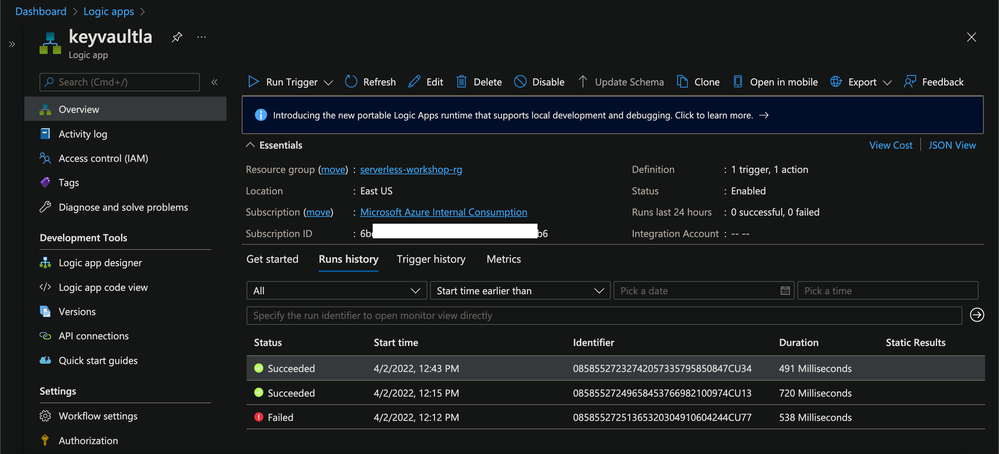Sort by the Status column header
The width and height of the screenshot is (999, 454).
[268, 343]
